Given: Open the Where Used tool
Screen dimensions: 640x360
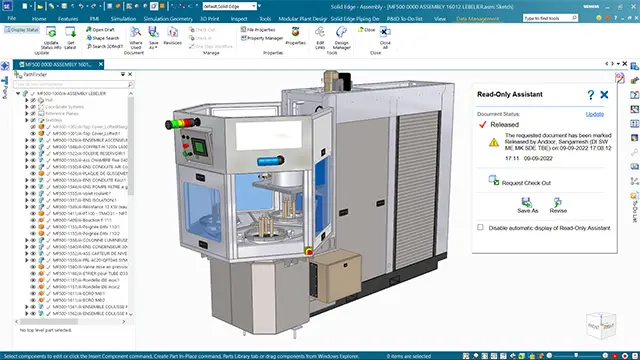Looking at the screenshot, I should point(136,38).
